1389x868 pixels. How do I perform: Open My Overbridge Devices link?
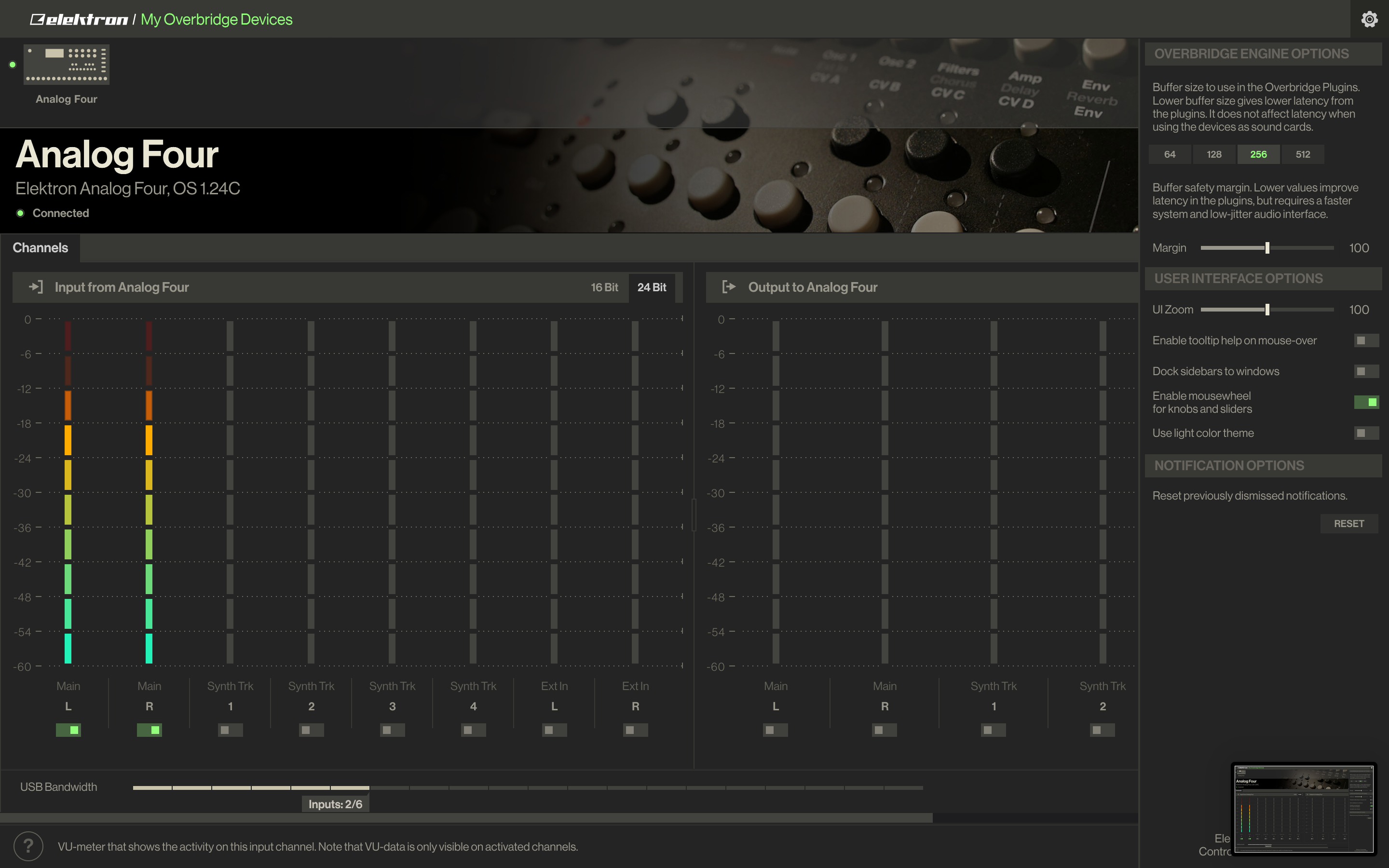tap(217, 19)
